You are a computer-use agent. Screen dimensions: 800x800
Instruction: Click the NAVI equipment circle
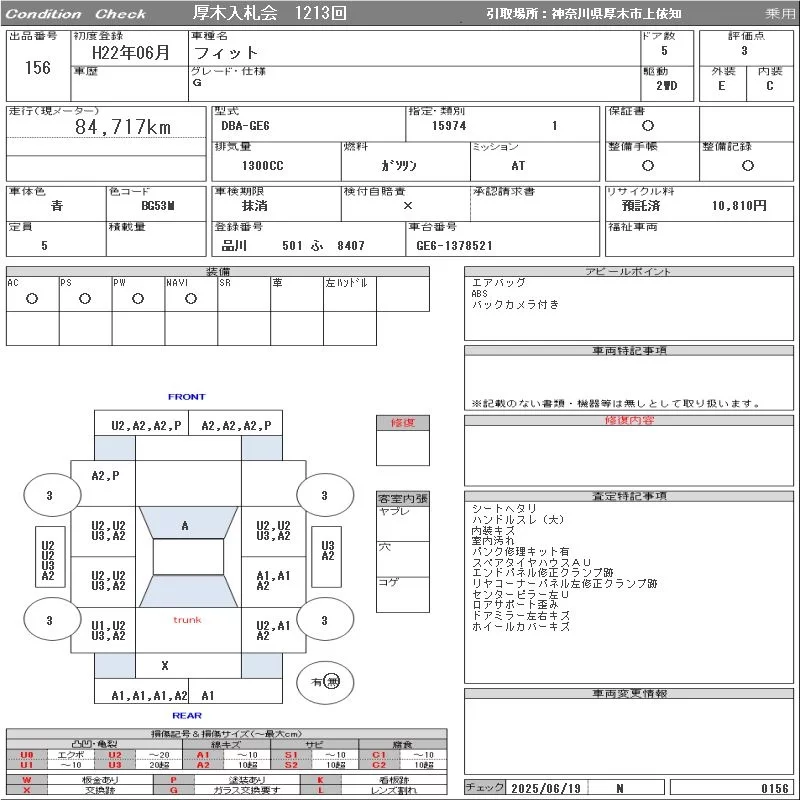[x=191, y=298]
